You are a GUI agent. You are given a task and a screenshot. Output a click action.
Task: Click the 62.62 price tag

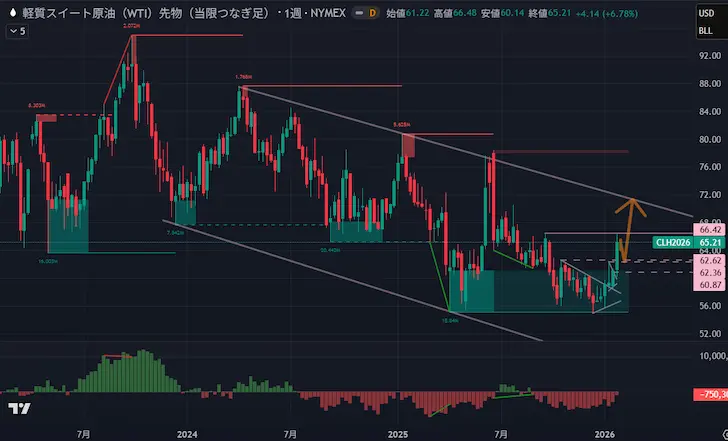point(710,260)
